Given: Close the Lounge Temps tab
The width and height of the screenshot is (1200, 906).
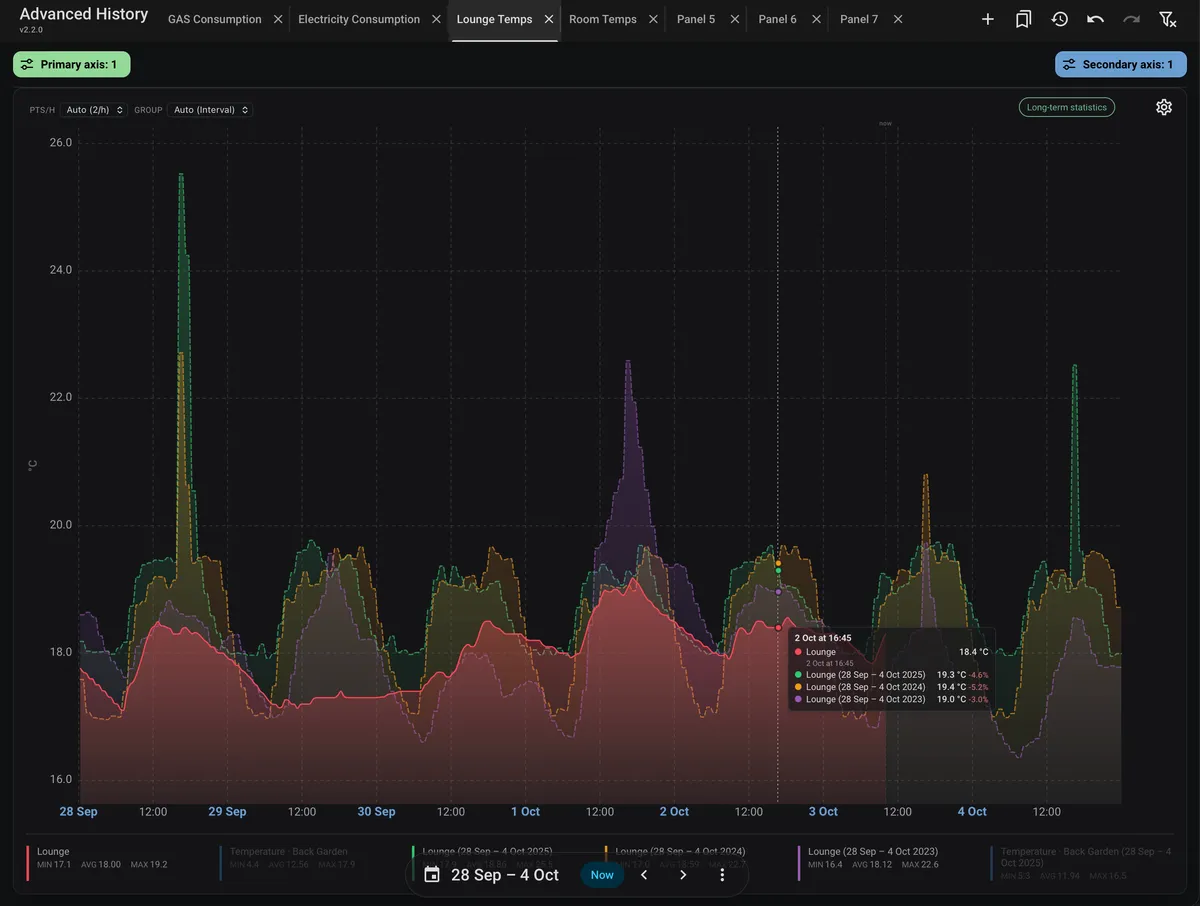Looking at the screenshot, I should pyautogui.click(x=549, y=19).
